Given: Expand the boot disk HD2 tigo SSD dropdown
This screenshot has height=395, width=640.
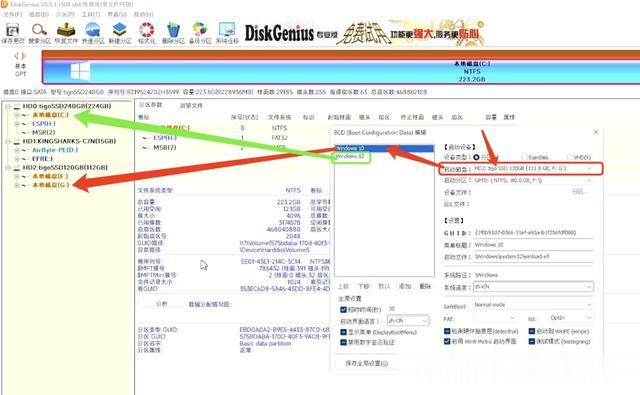Looking at the screenshot, I should point(533,169).
